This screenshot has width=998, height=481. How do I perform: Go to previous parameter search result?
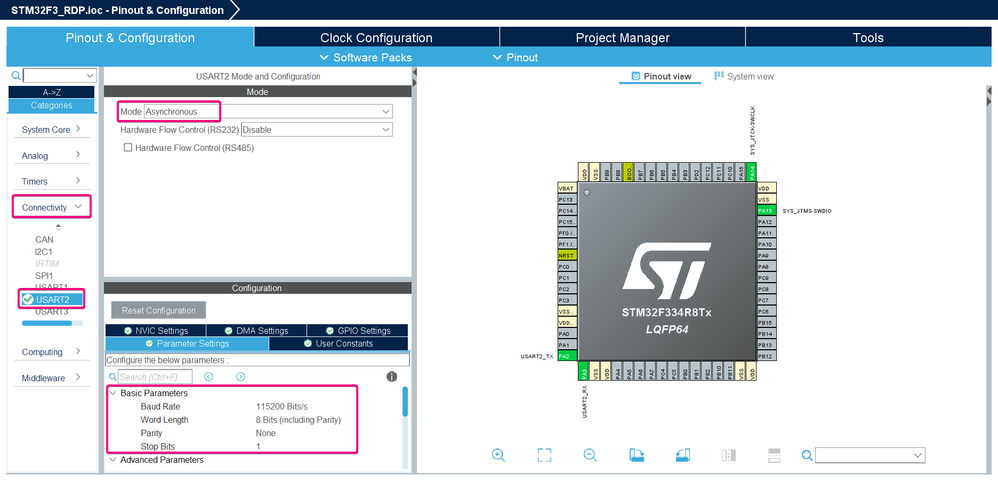208,377
